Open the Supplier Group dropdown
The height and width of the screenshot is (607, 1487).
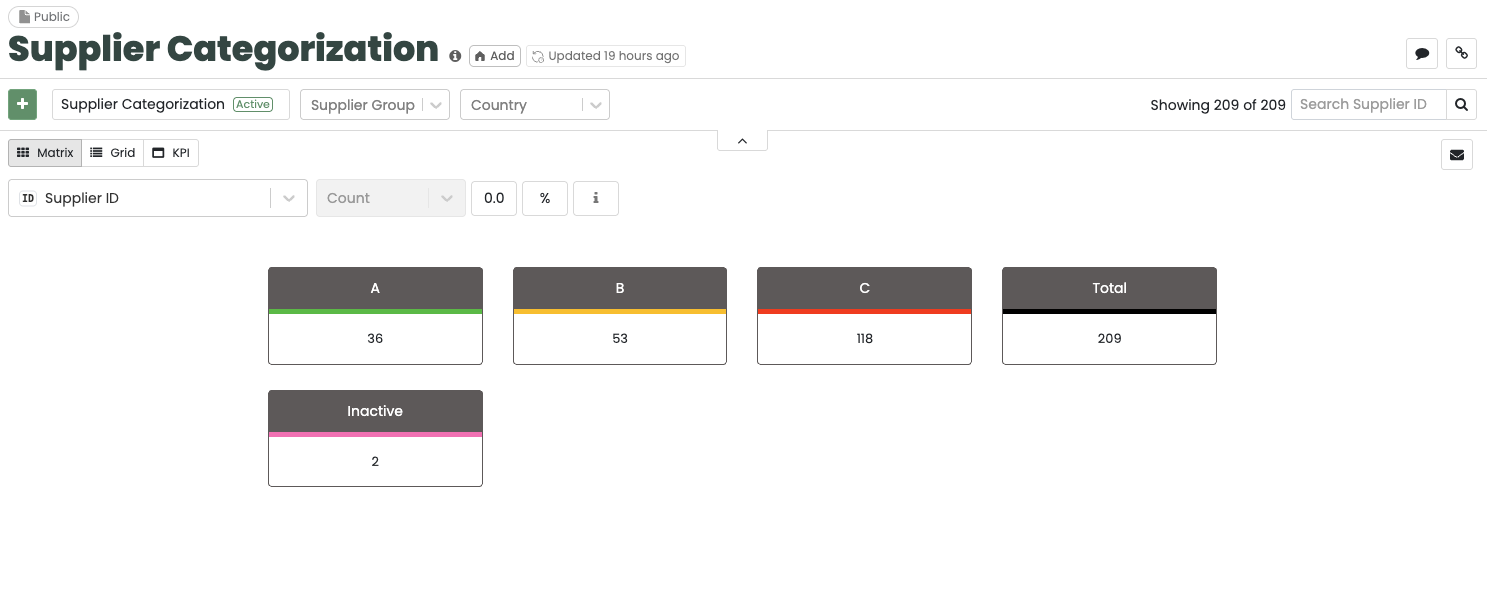(x=436, y=104)
